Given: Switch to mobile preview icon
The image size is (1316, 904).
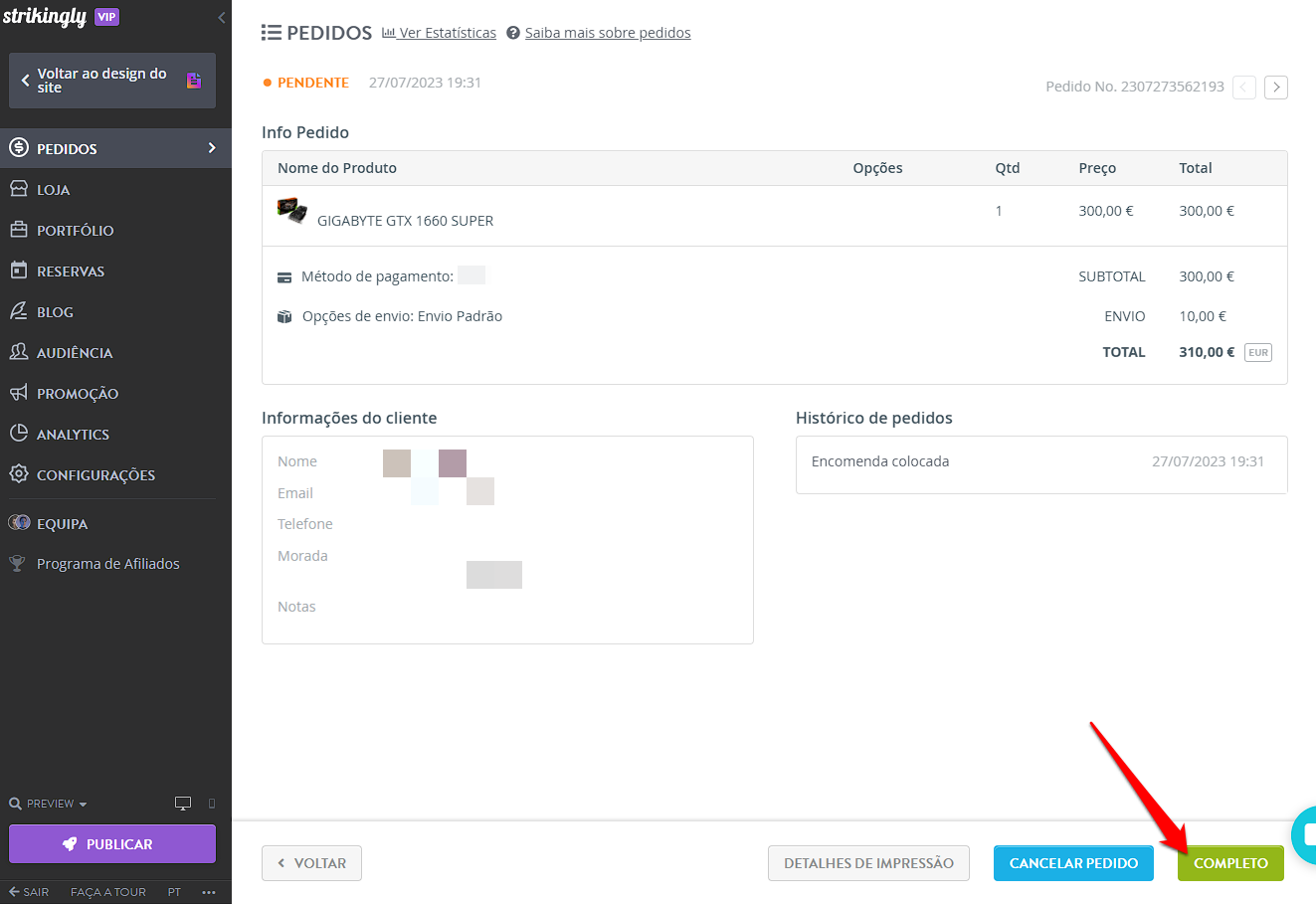Looking at the screenshot, I should [x=211, y=804].
